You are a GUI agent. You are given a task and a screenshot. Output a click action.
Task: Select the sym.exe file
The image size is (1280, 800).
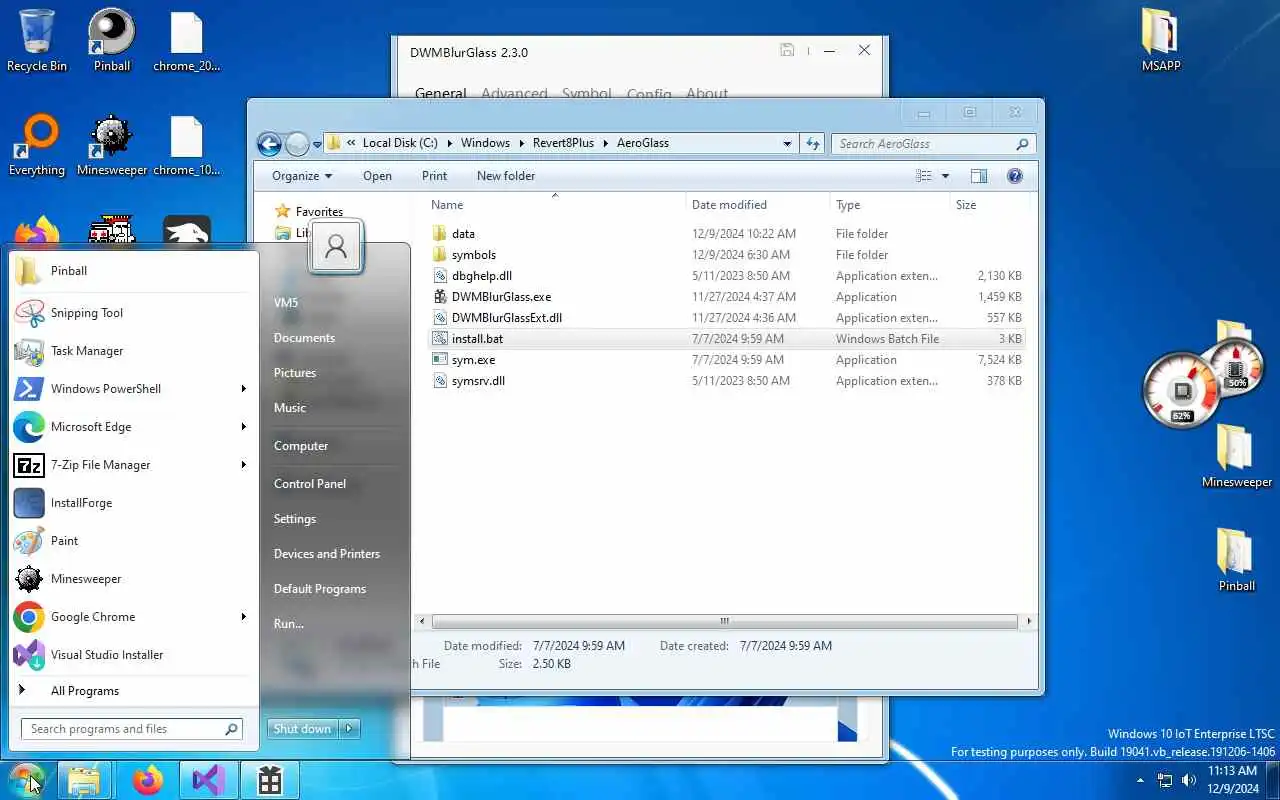(727, 360)
